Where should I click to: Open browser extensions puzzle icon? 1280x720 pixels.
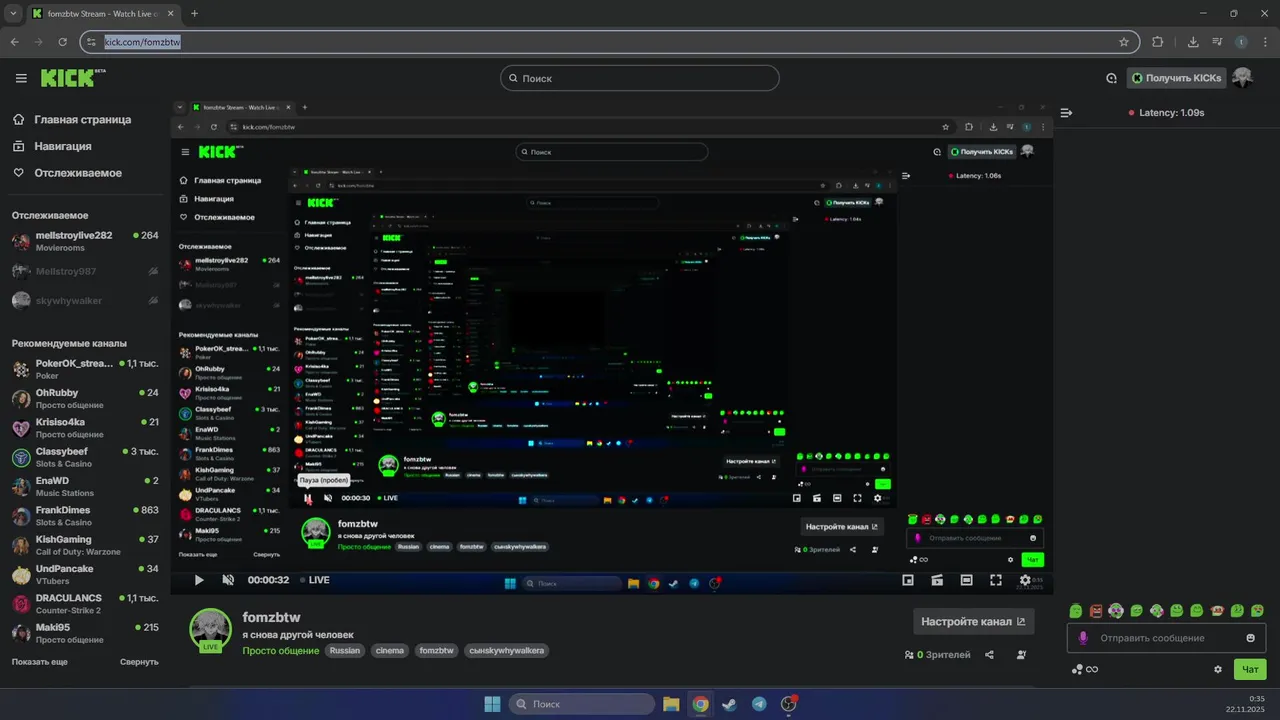click(1158, 42)
